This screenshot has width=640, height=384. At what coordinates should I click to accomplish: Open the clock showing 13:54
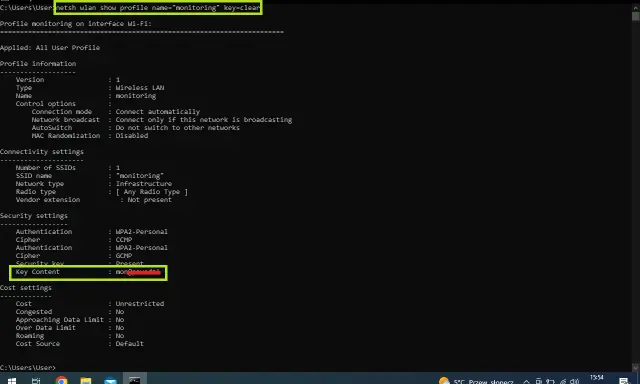coord(596,377)
